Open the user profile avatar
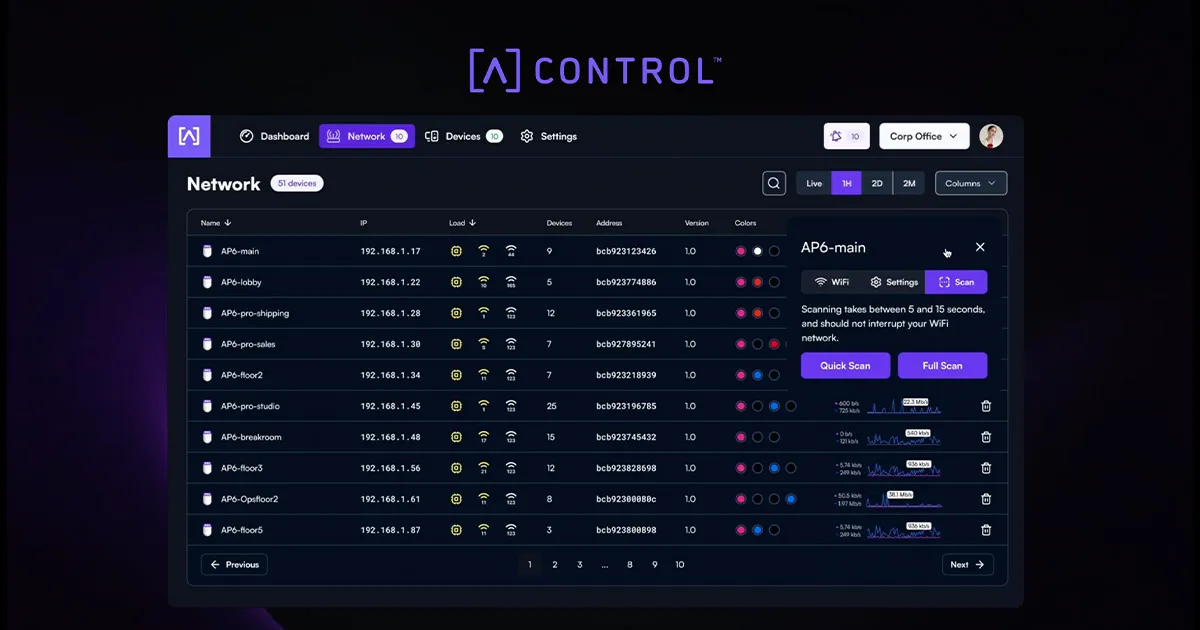 pos(991,136)
